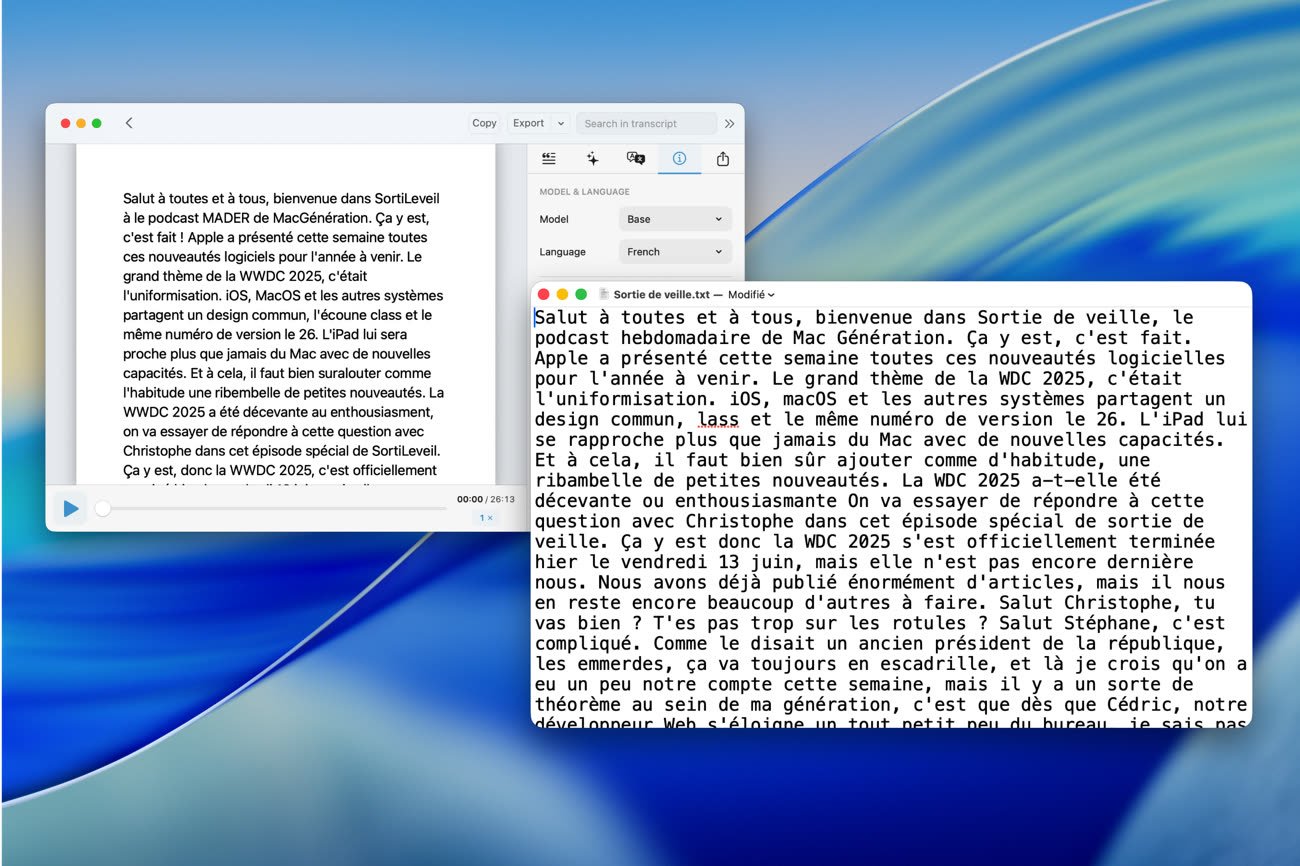Copy the transcript with Copy button
This screenshot has height=866, width=1300.
click(484, 123)
